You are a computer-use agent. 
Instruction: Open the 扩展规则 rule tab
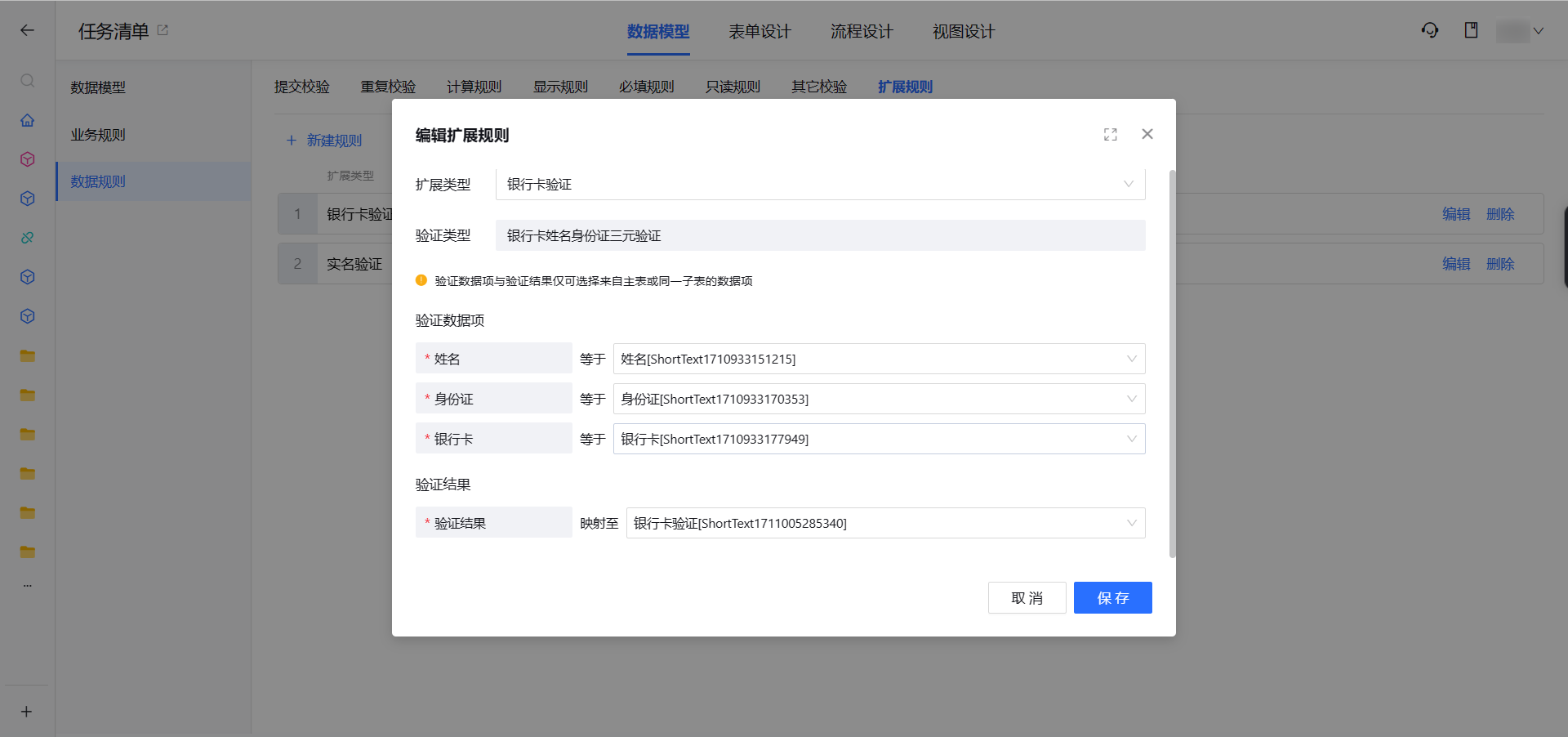(906, 87)
